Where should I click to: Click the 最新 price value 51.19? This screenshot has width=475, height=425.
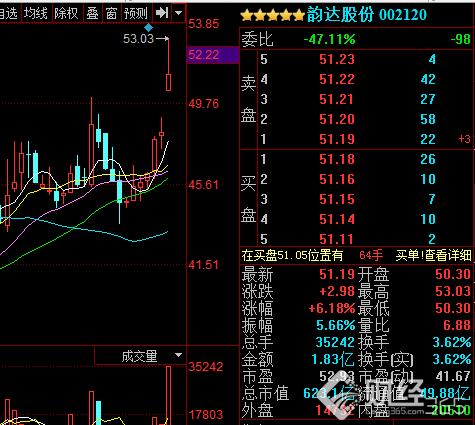tap(337, 274)
